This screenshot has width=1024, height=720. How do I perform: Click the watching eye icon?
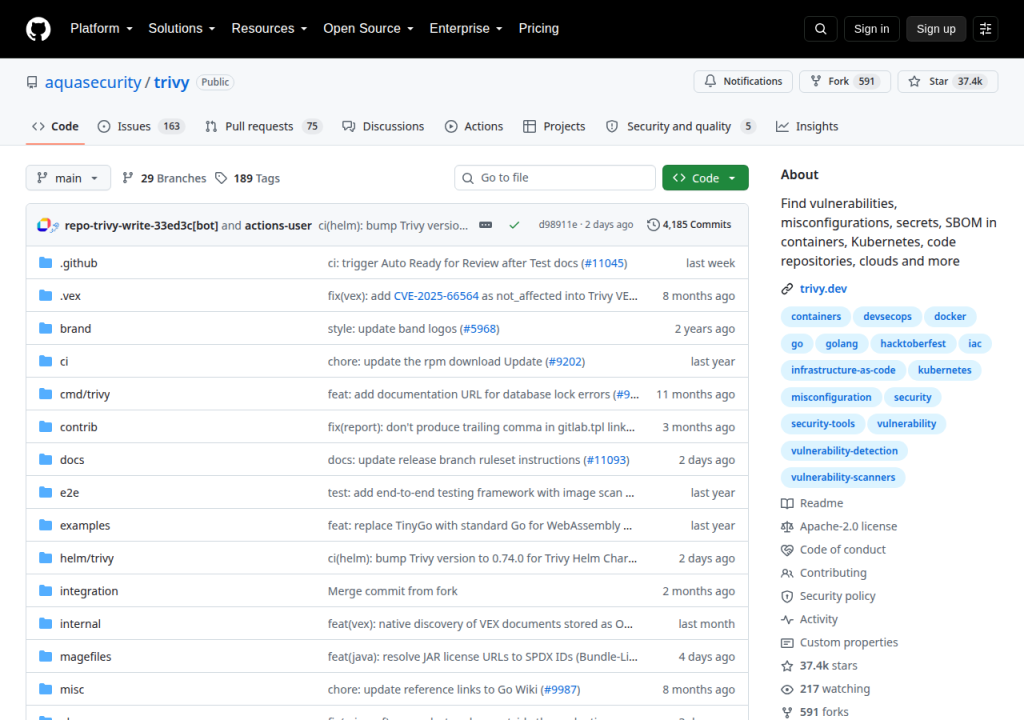(x=787, y=689)
